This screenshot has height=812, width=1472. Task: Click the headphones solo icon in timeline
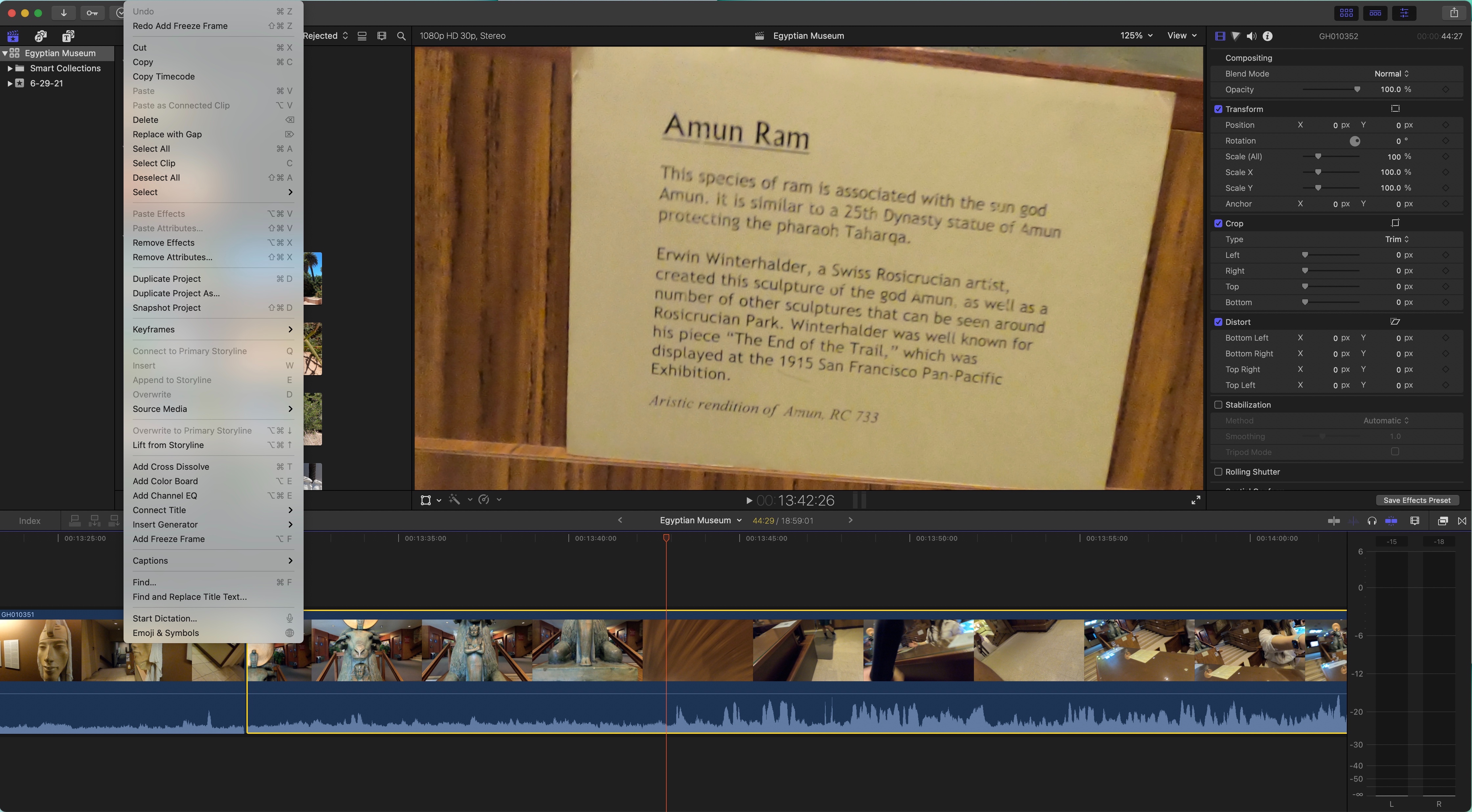pos(1371,521)
